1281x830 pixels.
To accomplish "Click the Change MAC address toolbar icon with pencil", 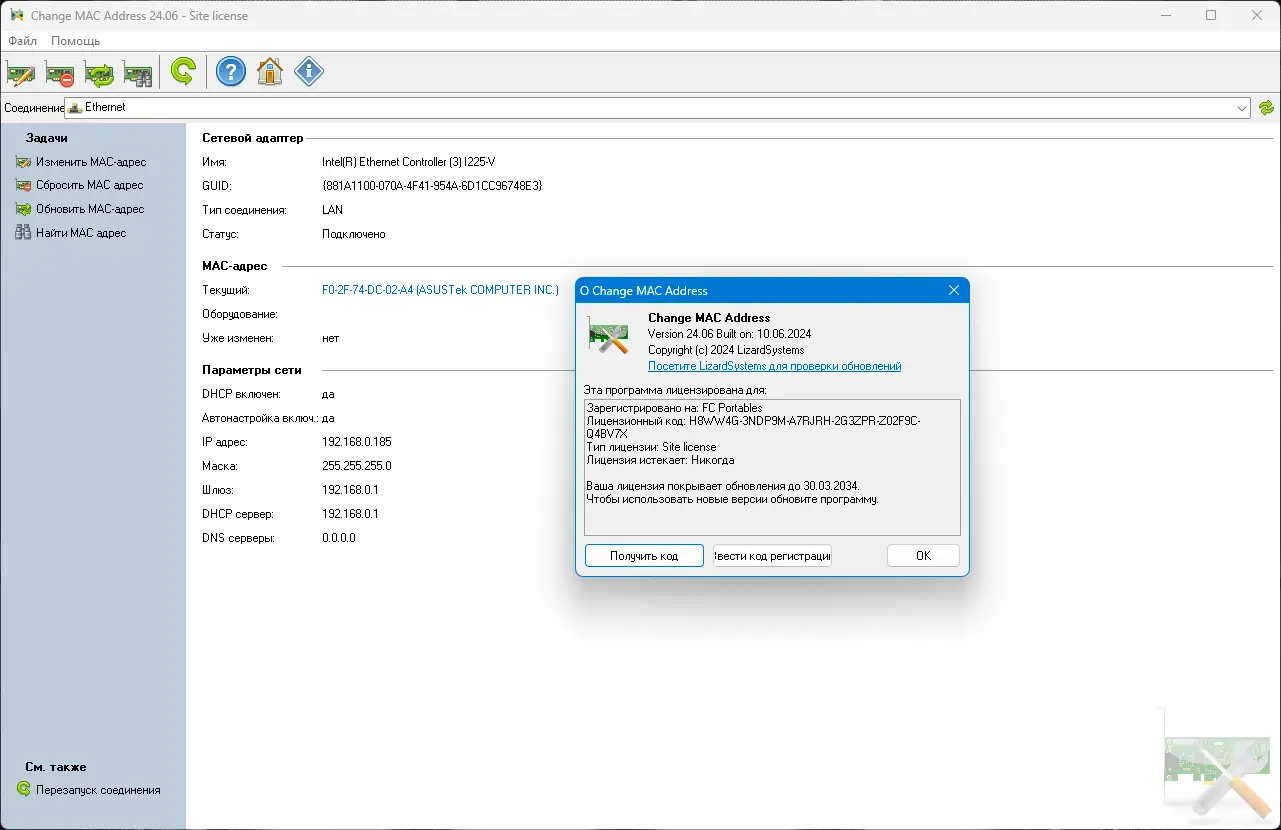I will click(x=21, y=73).
